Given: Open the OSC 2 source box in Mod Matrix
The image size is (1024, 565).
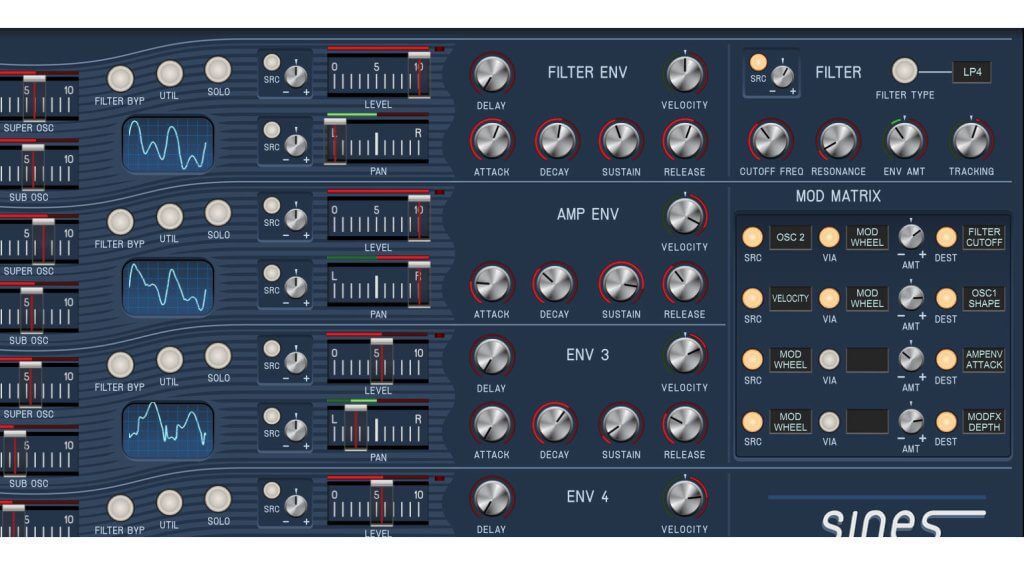Looking at the screenshot, I should 789,238.
